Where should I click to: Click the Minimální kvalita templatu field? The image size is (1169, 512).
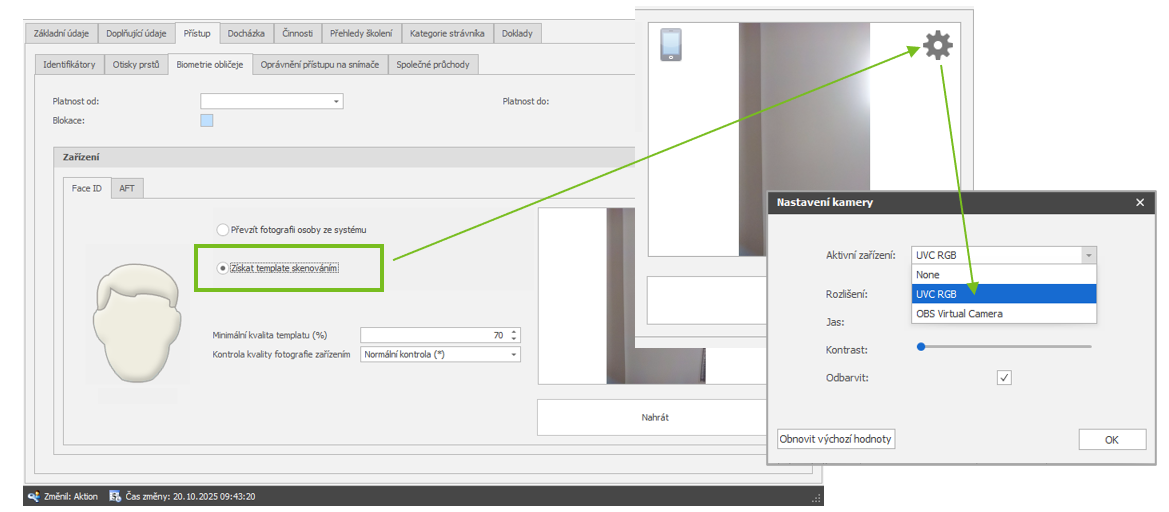(x=434, y=335)
